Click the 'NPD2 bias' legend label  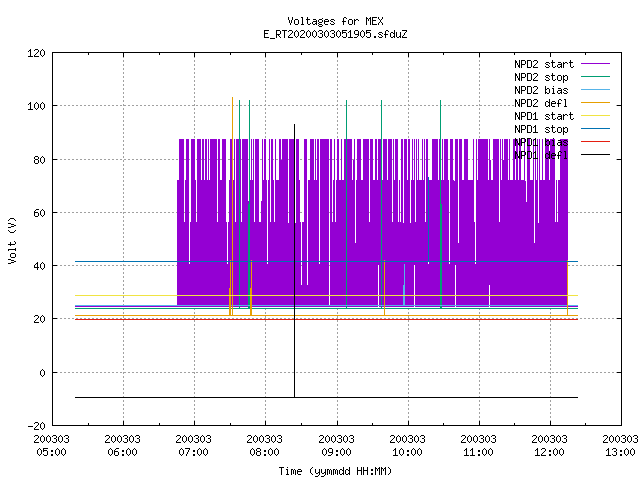coord(541,90)
